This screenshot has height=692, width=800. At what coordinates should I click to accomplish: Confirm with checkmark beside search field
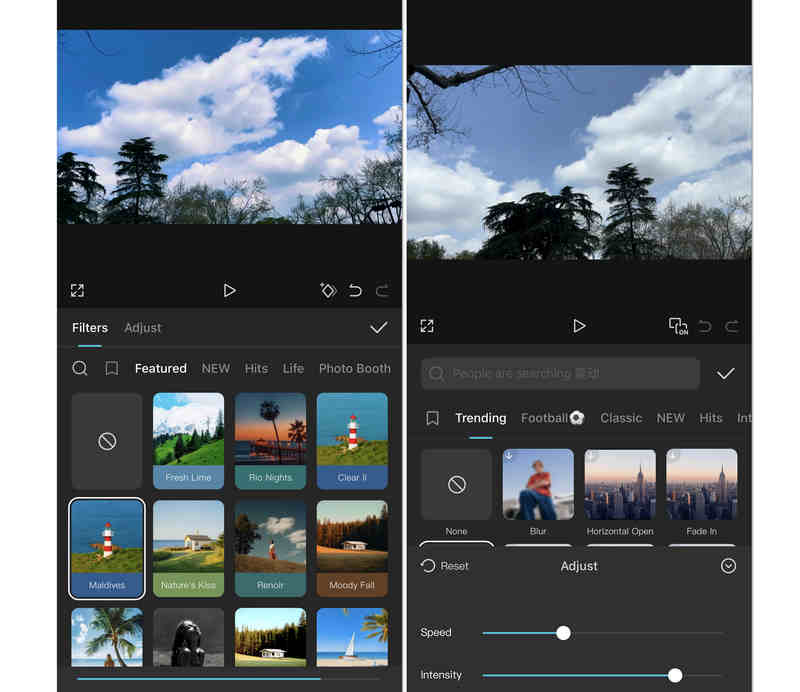click(725, 374)
